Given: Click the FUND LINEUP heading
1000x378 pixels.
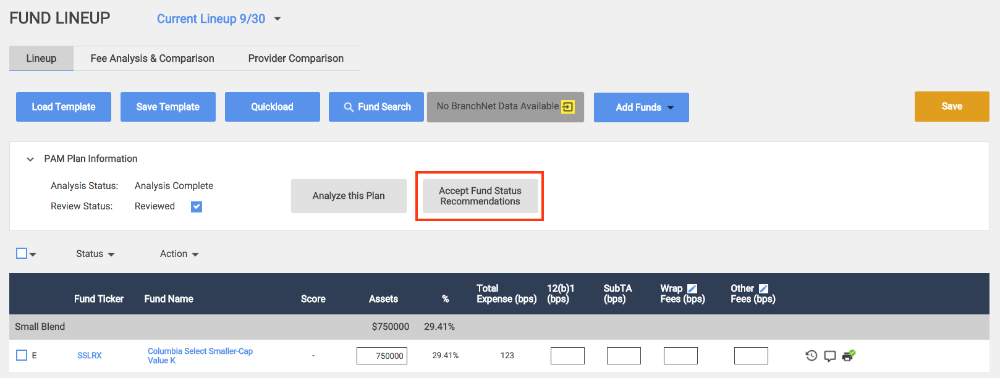Looking at the screenshot, I should pyautogui.click(x=59, y=18).
